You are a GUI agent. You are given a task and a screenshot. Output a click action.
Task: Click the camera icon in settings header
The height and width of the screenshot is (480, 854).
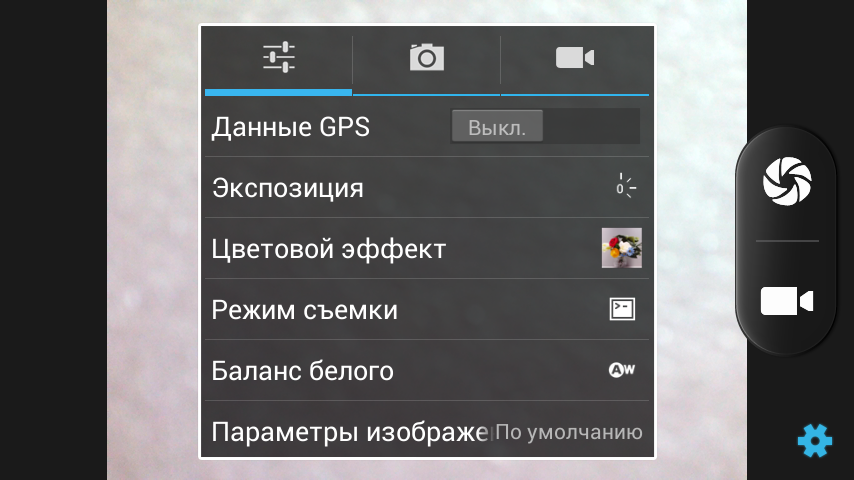pyautogui.click(x=427, y=57)
